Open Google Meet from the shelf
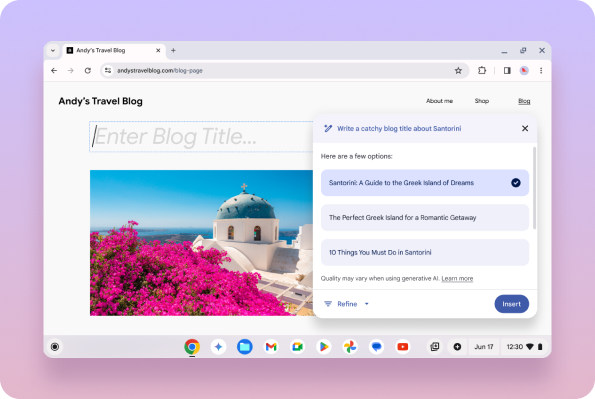 pyautogui.click(x=298, y=347)
